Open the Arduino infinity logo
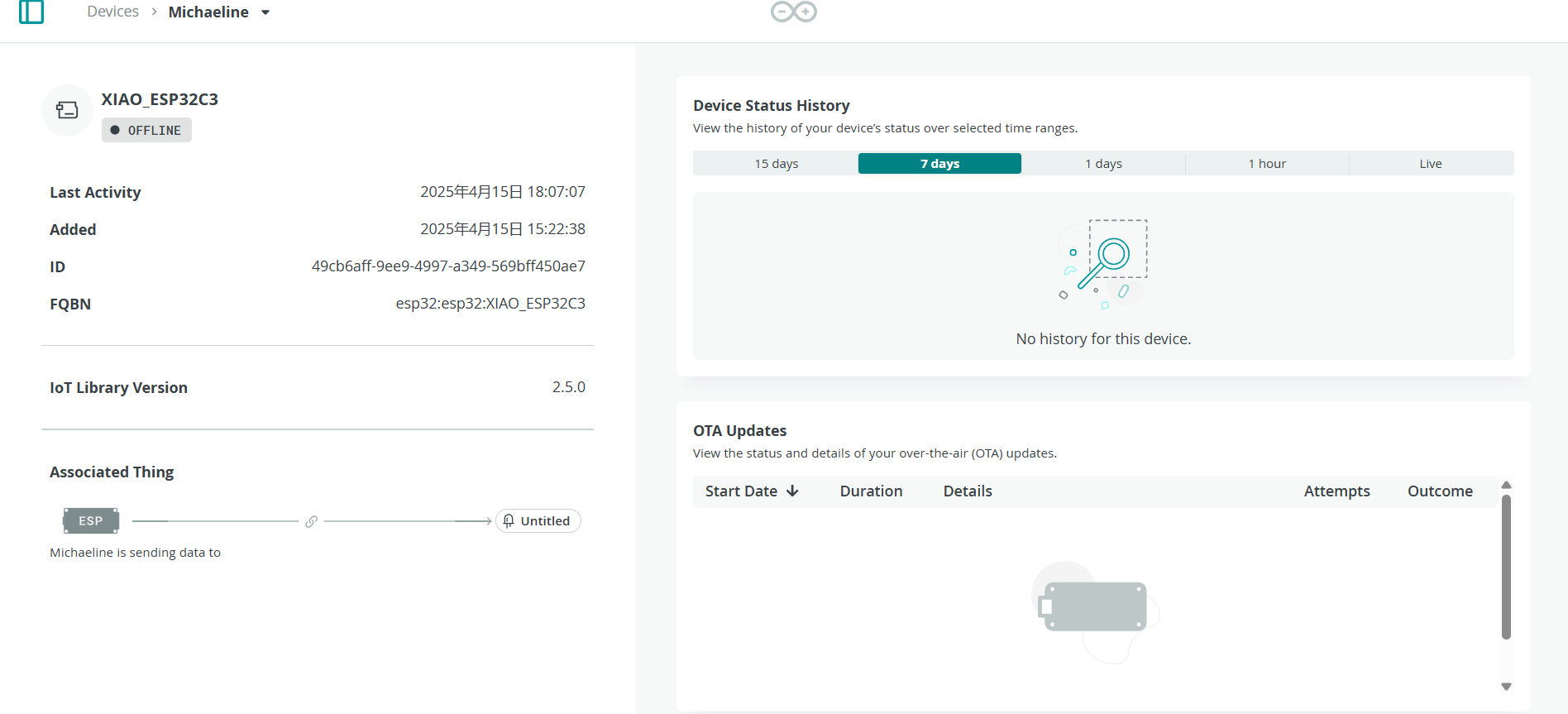 click(794, 12)
